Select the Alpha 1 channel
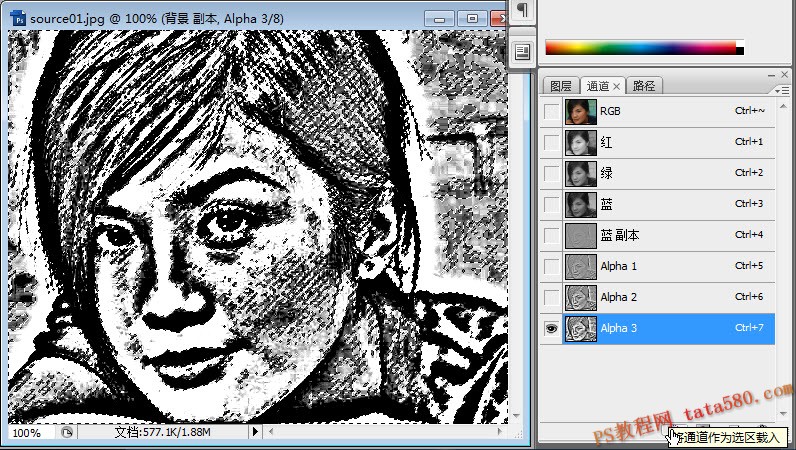Viewport: 796px width, 450px height. (657, 266)
